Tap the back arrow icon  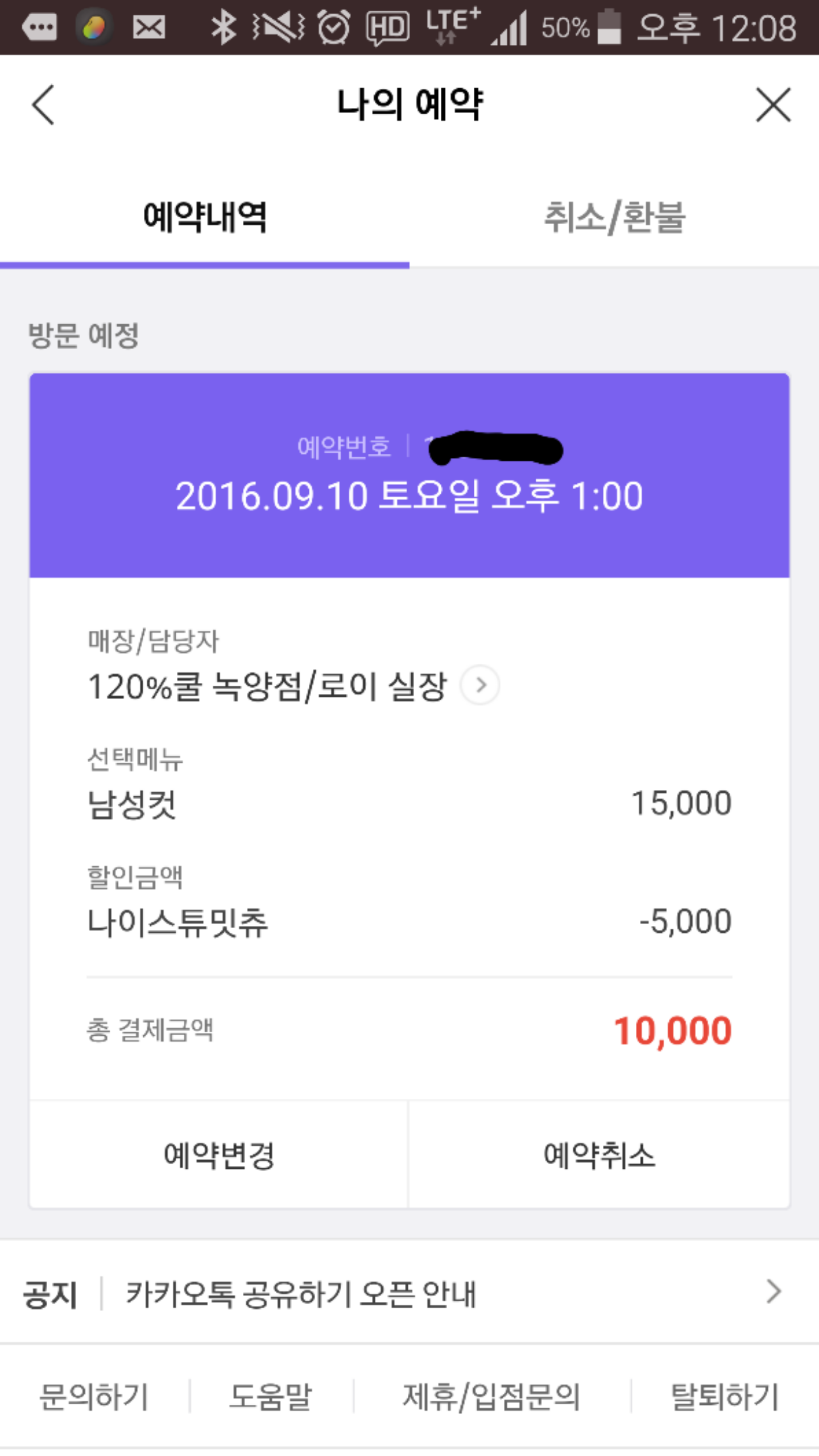pos(43,105)
